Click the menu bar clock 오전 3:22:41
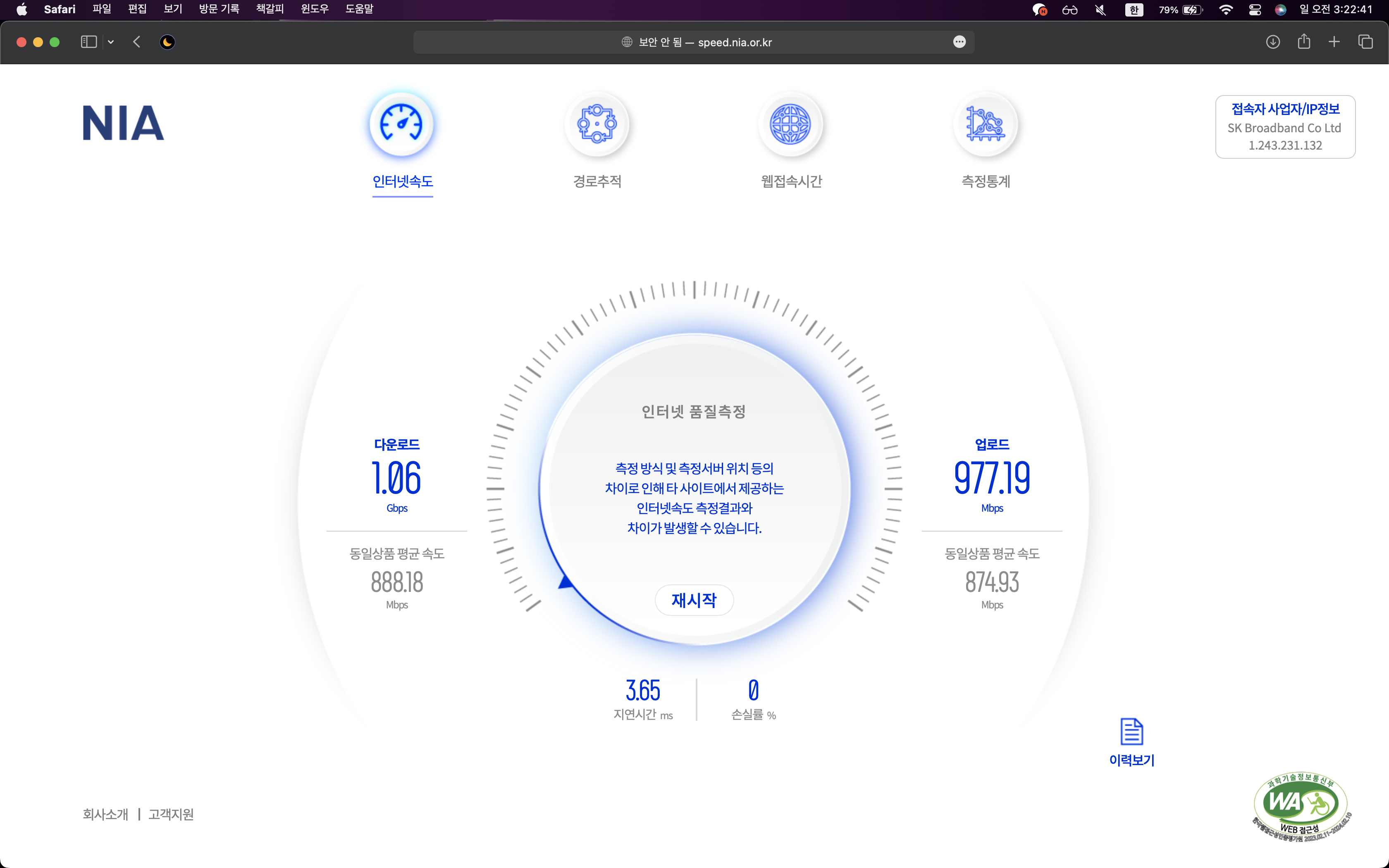Viewport: 1389px width, 868px height. click(x=1336, y=9)
